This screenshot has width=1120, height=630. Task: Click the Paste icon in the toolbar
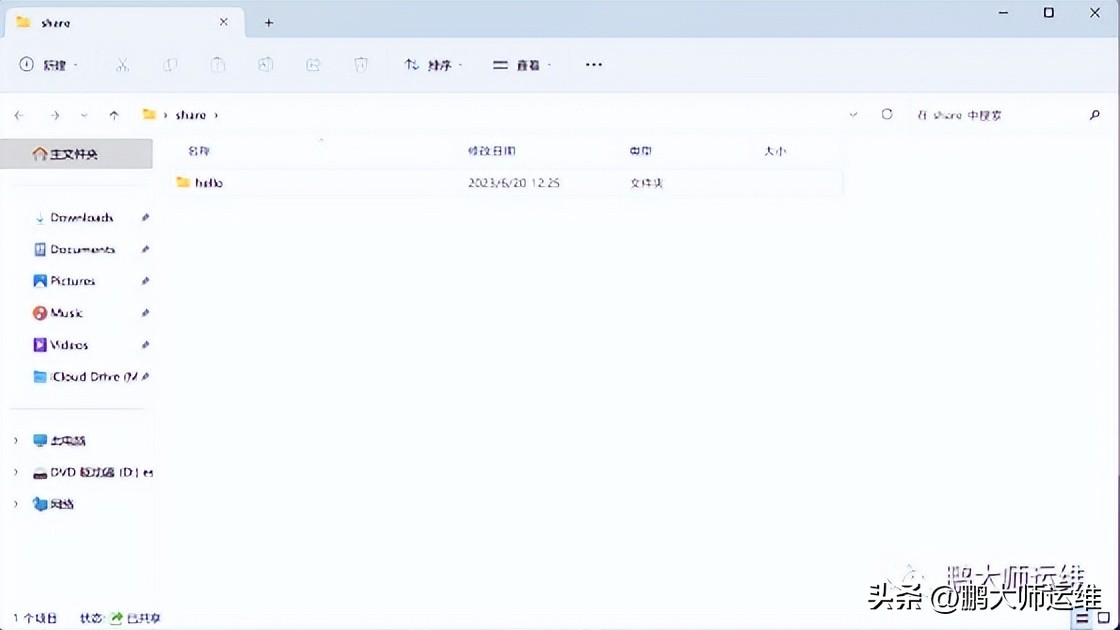coord(217,64)
